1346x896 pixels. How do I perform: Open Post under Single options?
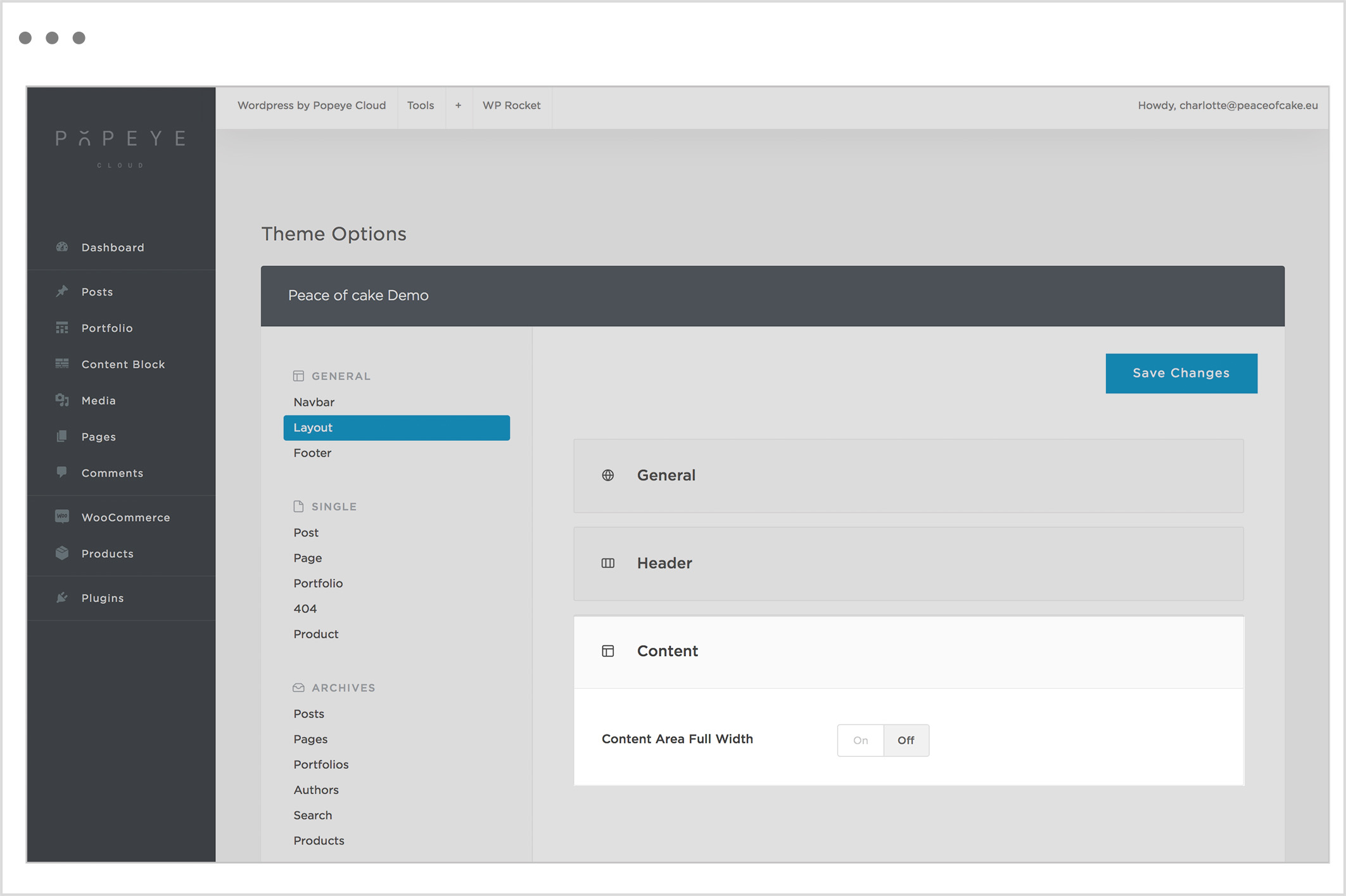pos(306,533)
